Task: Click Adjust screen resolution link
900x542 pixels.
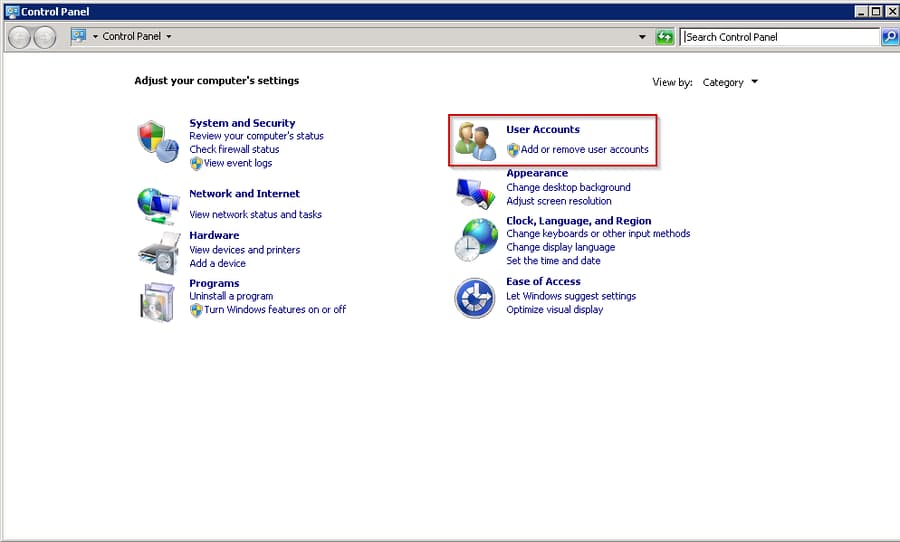Action: point(559,201)
